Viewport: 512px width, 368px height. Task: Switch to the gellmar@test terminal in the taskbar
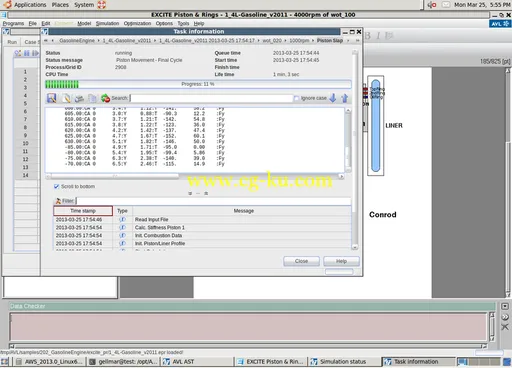pyautogui.click(x=123, y=362)
